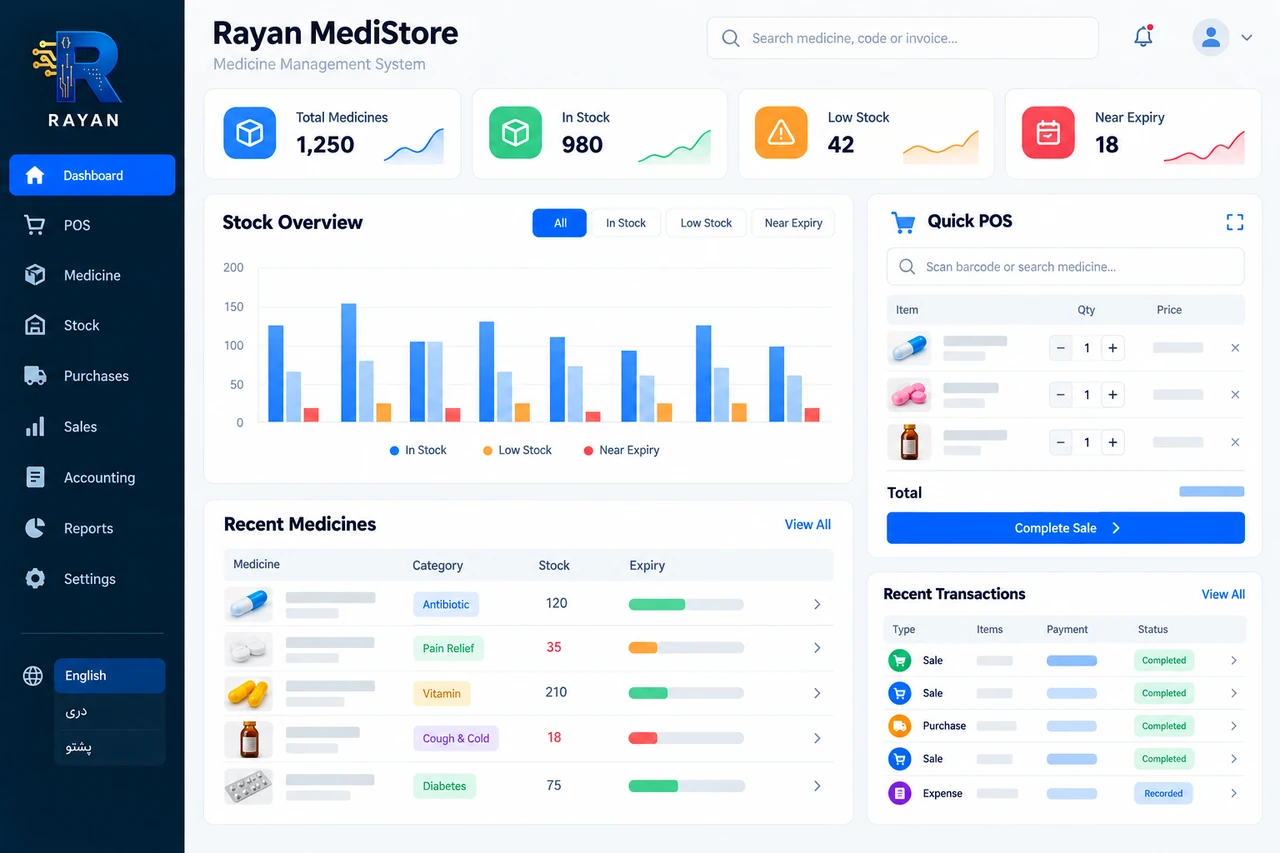Filter Stock Overview by Low Stock
Viewport: 1280px width, 853px height.
[x=706, y=223]
